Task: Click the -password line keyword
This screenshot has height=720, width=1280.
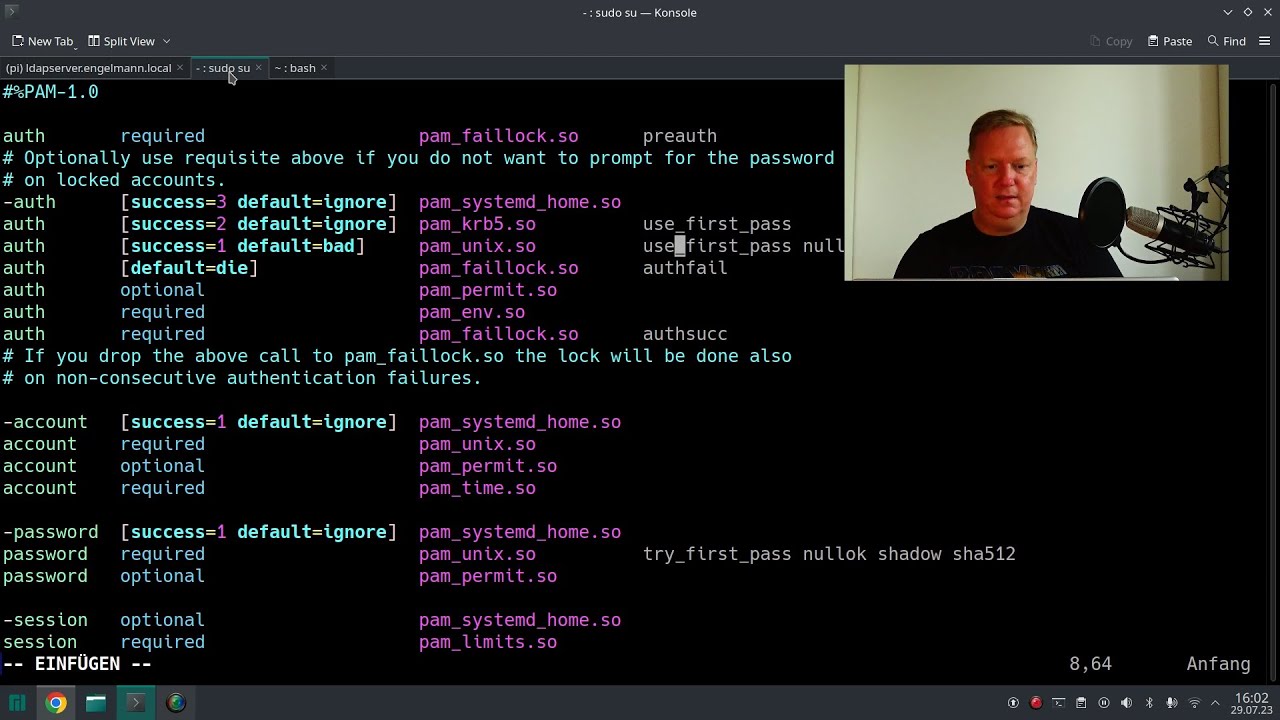Action: (x=51, y=532)
